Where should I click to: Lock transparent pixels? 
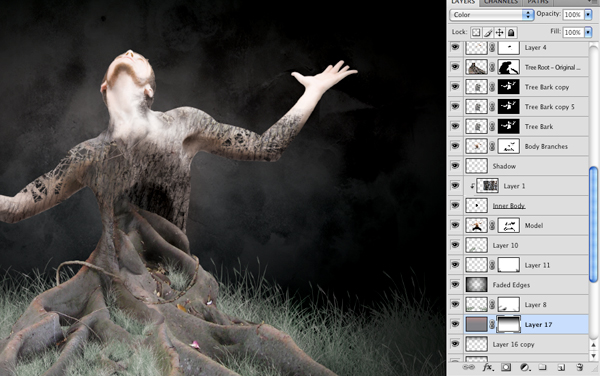coord(476,33)
